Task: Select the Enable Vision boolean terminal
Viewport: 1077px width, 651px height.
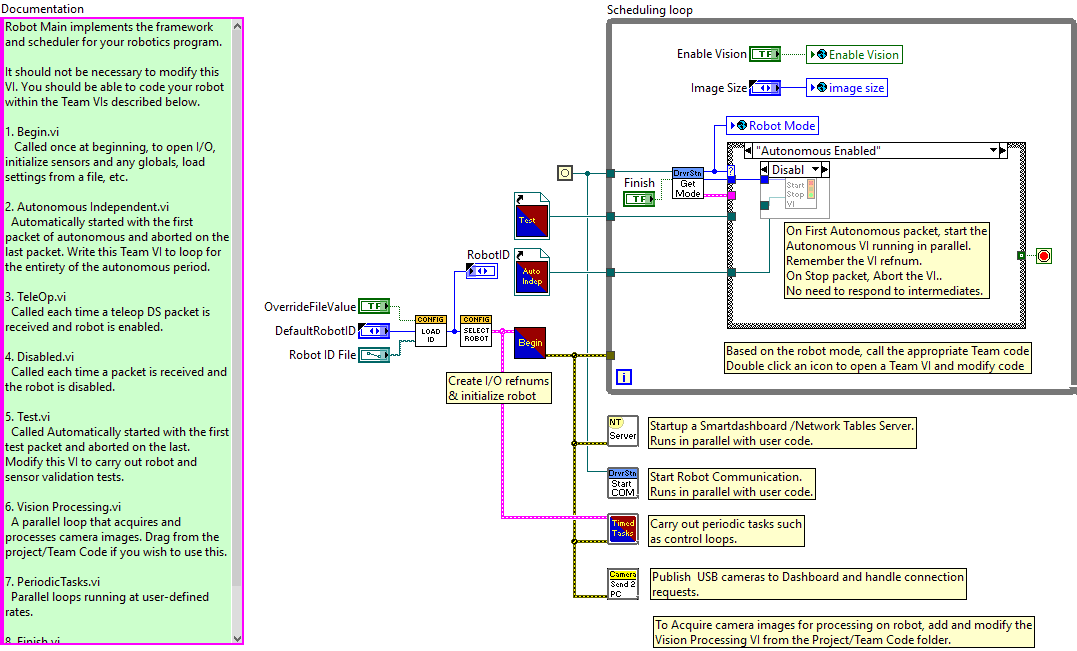Action: click(765, 54)
